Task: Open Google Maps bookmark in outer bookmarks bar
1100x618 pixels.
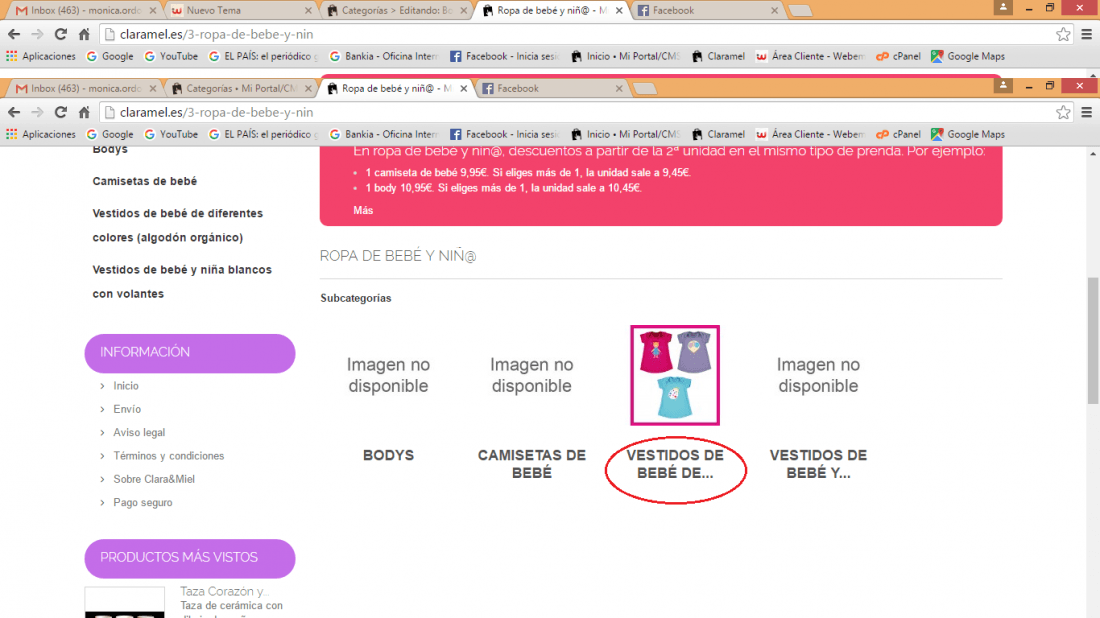Action: tap(968, 56)
